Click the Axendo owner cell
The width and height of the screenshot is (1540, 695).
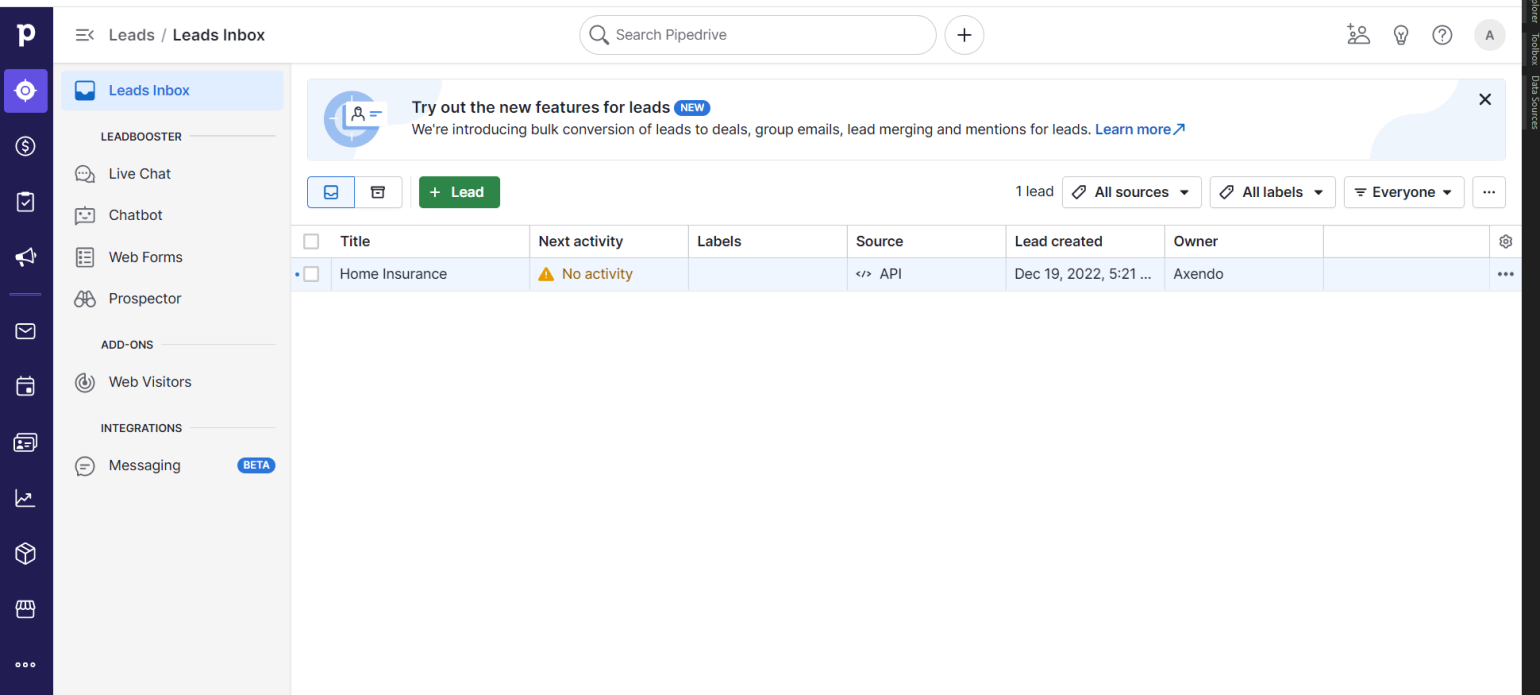tap(1244, 274)
